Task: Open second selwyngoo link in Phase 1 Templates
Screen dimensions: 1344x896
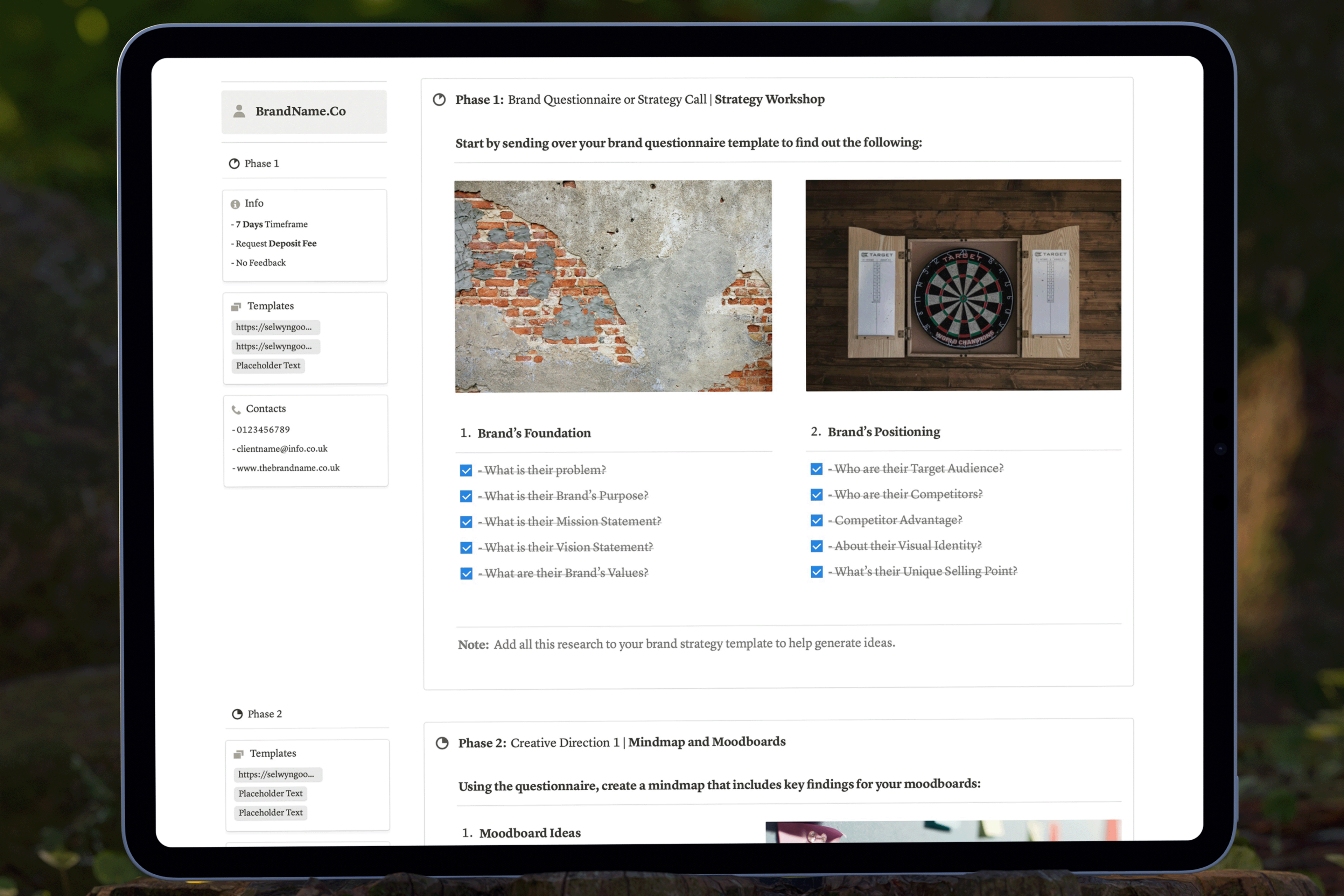Action: 275,346
